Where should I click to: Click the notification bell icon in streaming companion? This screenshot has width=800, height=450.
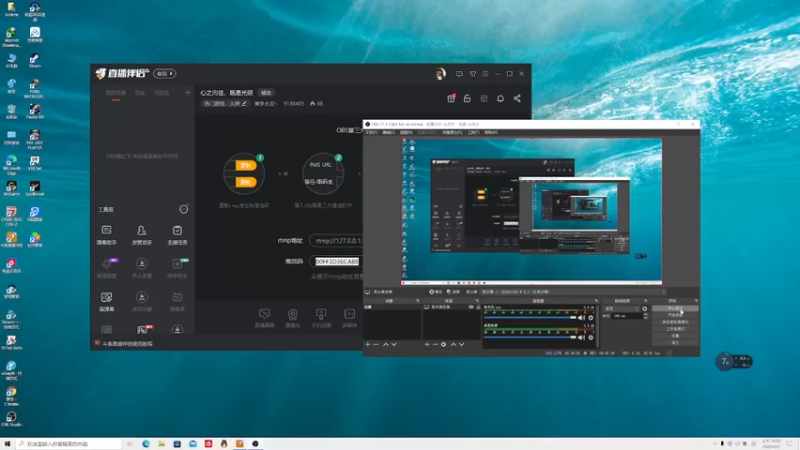500,98
